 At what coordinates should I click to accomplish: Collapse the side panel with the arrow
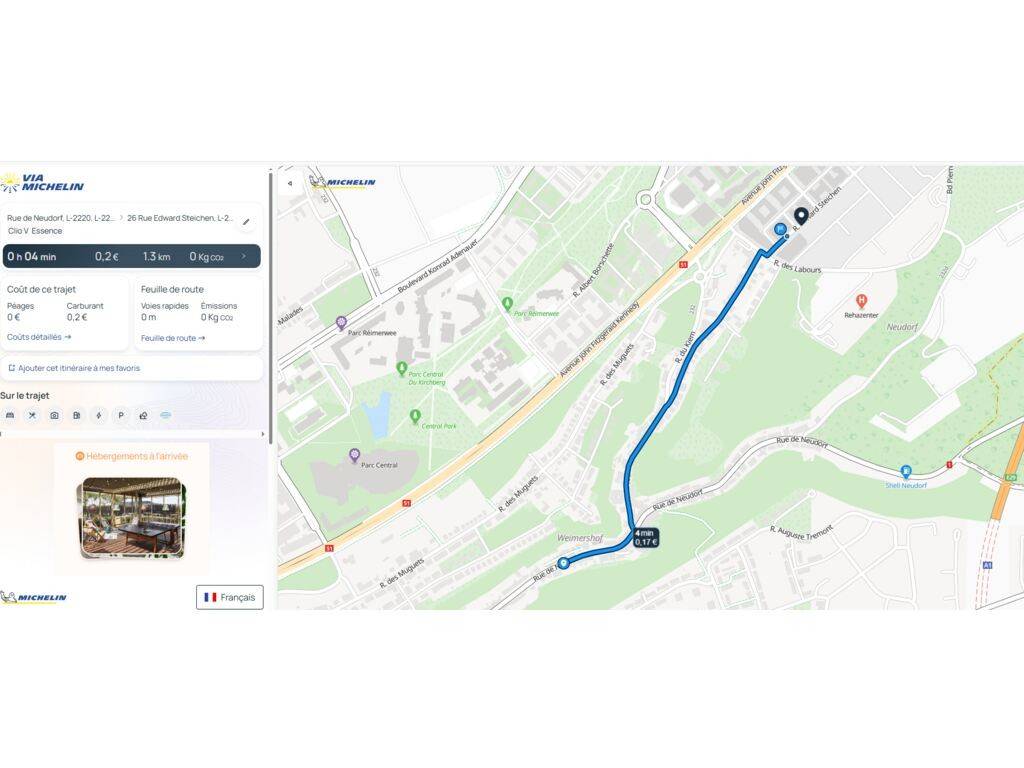coord(290,184)
